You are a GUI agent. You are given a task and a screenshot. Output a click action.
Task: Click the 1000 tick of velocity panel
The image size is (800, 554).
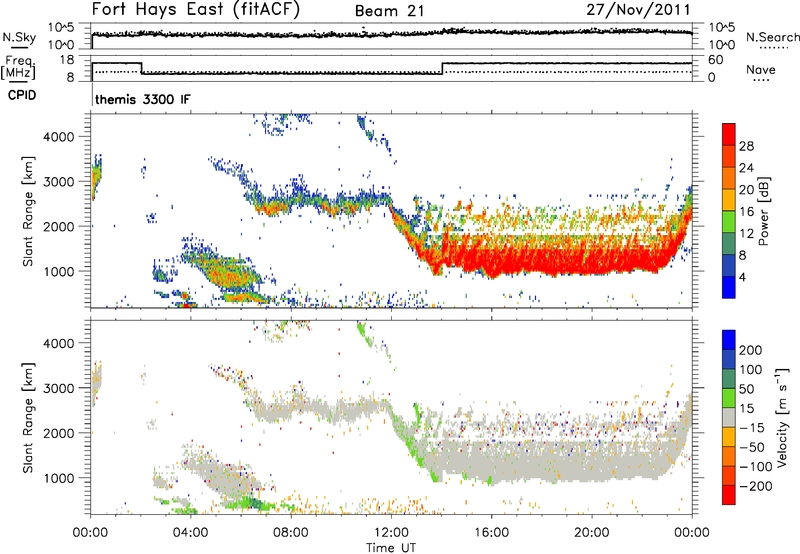[58, 478]
